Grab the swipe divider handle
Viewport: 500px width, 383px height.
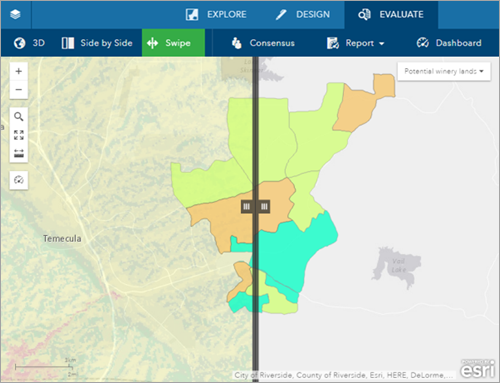[x=256, y=207]
